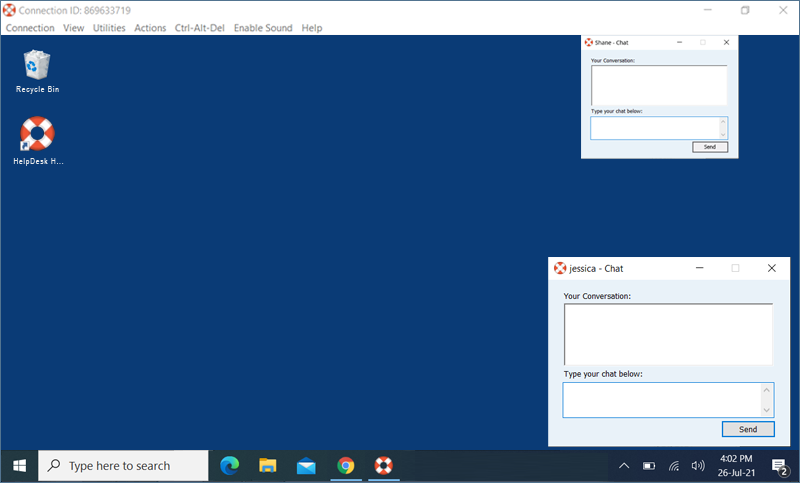The image size is (800, 483).
Task: Open the Recycle Bin desktop icon
Action: click(37, 66)
